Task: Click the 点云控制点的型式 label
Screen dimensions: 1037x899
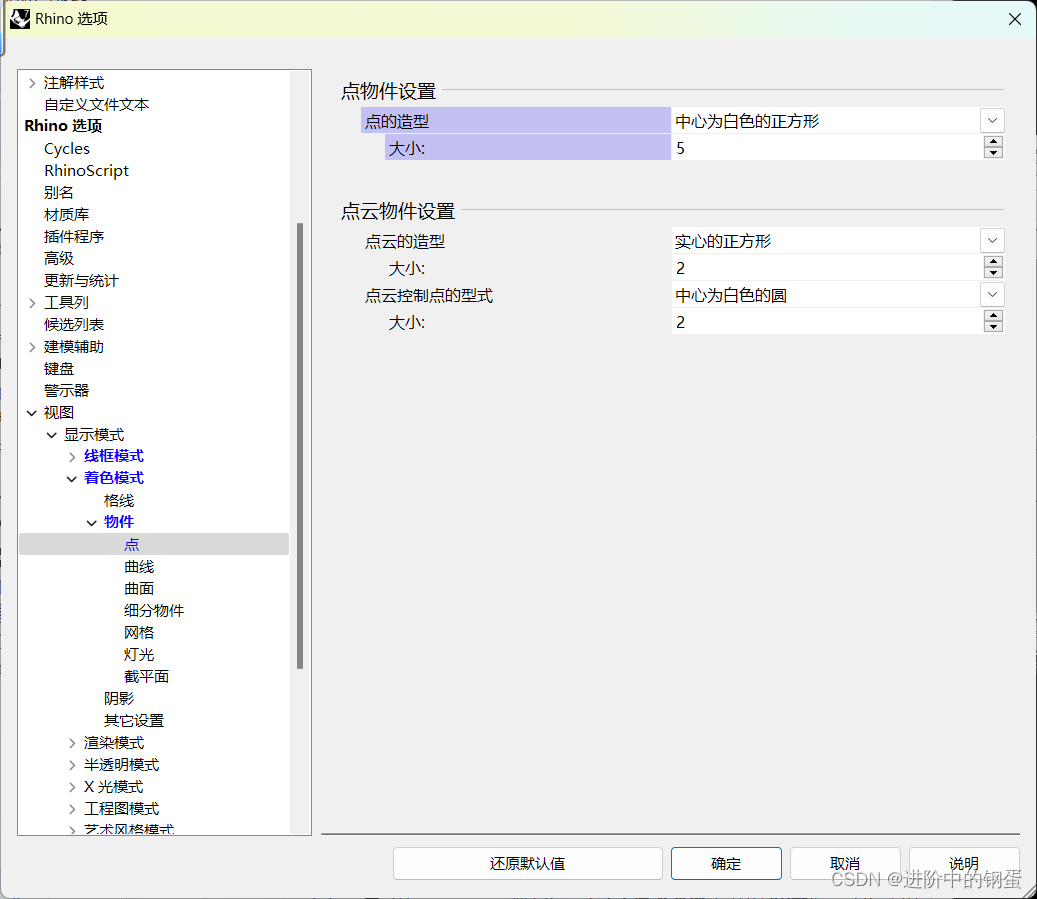Action: (429, 296)
